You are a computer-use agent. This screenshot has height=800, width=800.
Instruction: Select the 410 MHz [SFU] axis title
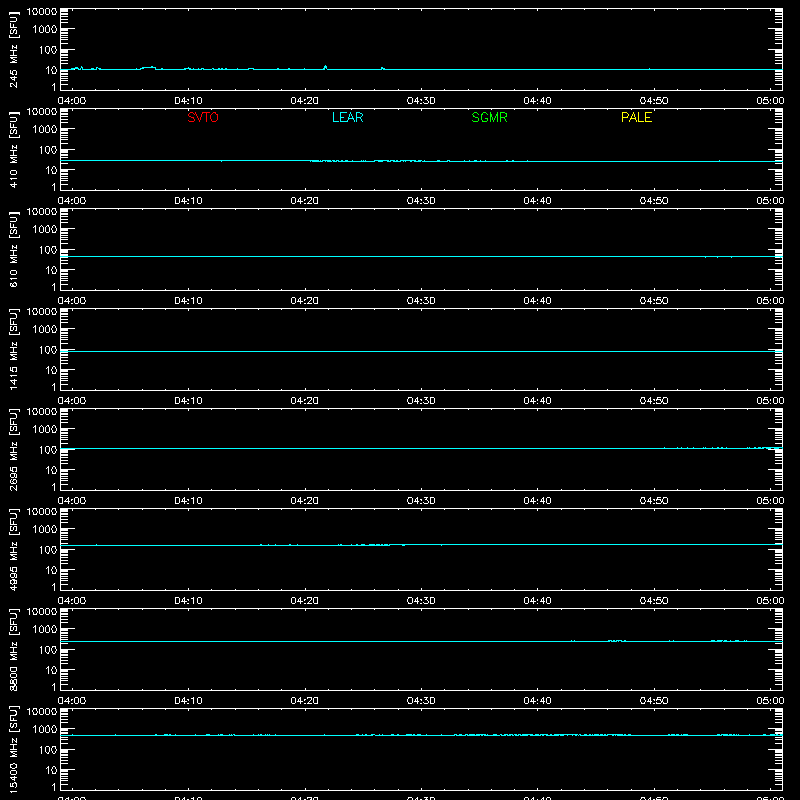[x=13, y=150]
